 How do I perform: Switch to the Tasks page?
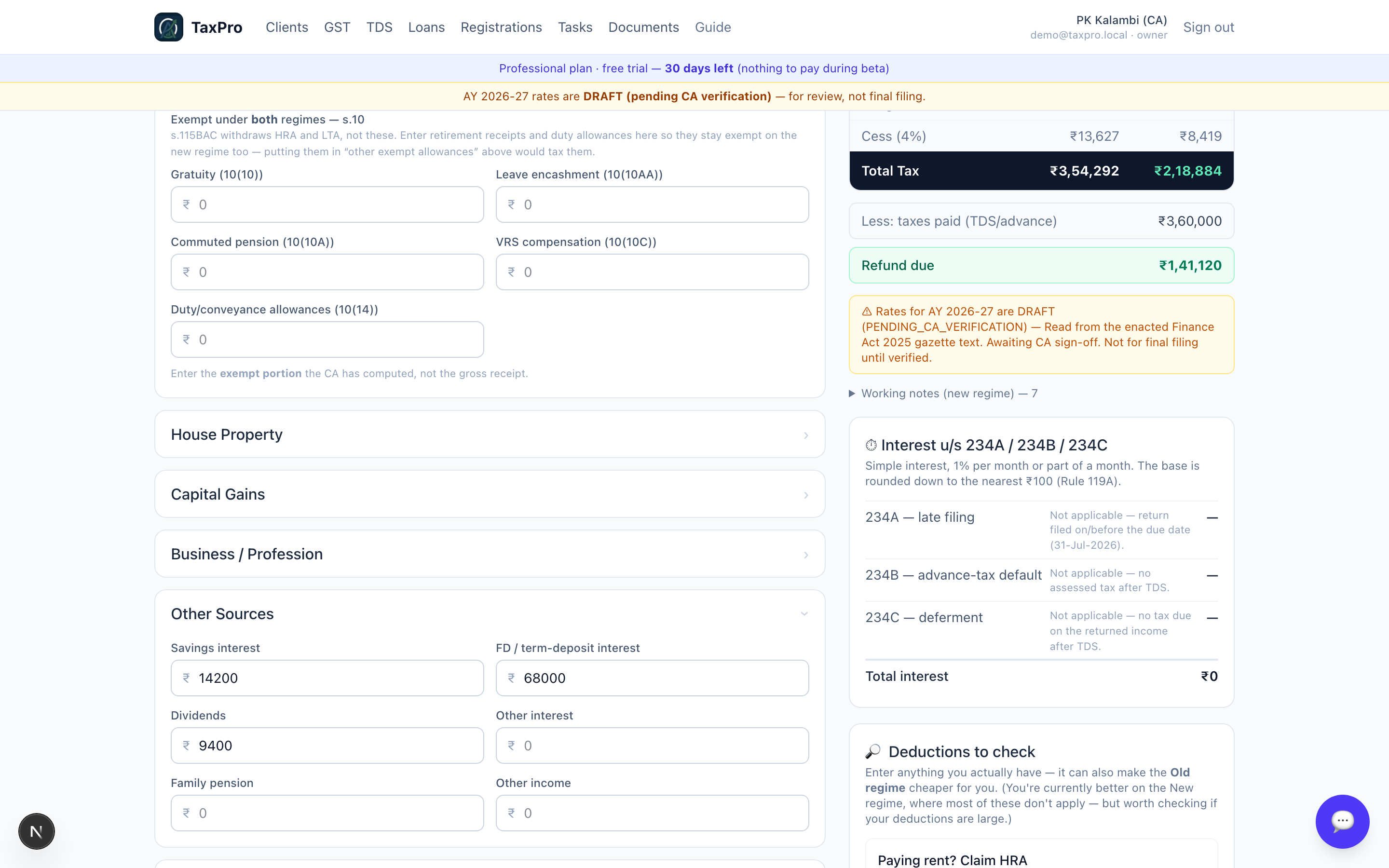point(575,27)
